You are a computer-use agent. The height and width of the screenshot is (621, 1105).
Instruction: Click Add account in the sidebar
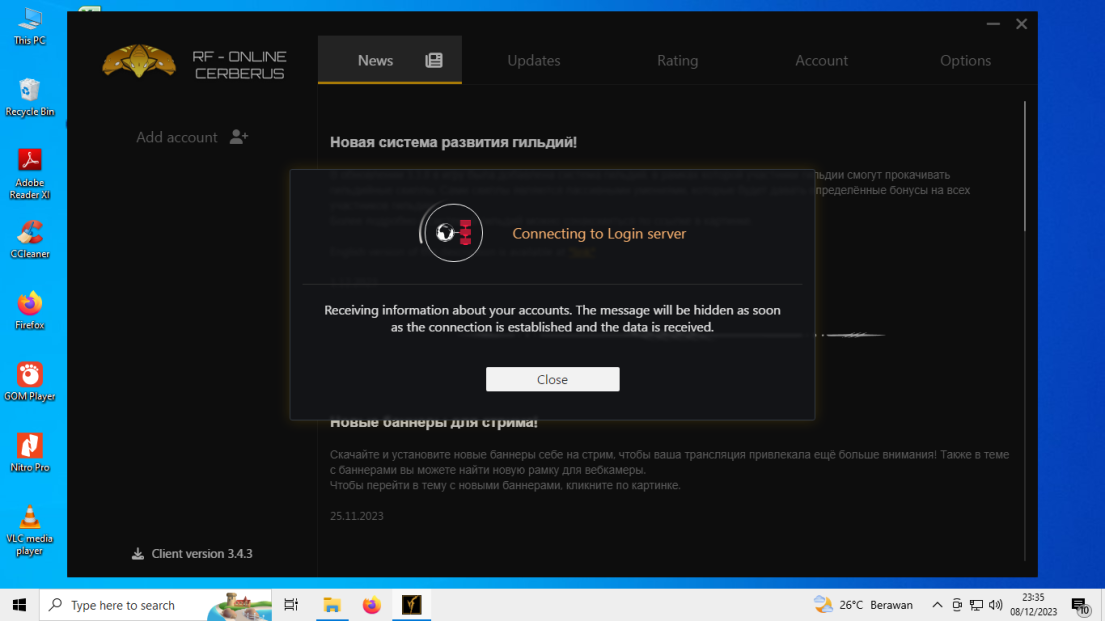pyautogui.click(x=192, y=137)
